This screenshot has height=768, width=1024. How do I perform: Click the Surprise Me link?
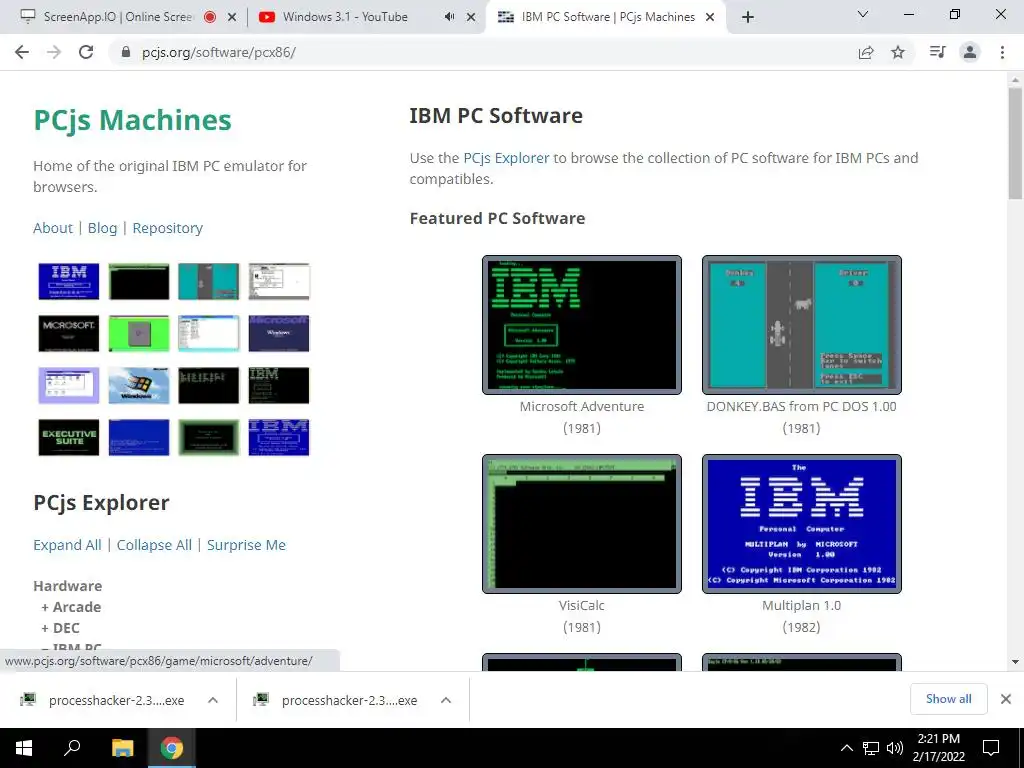tap(246, 545)
